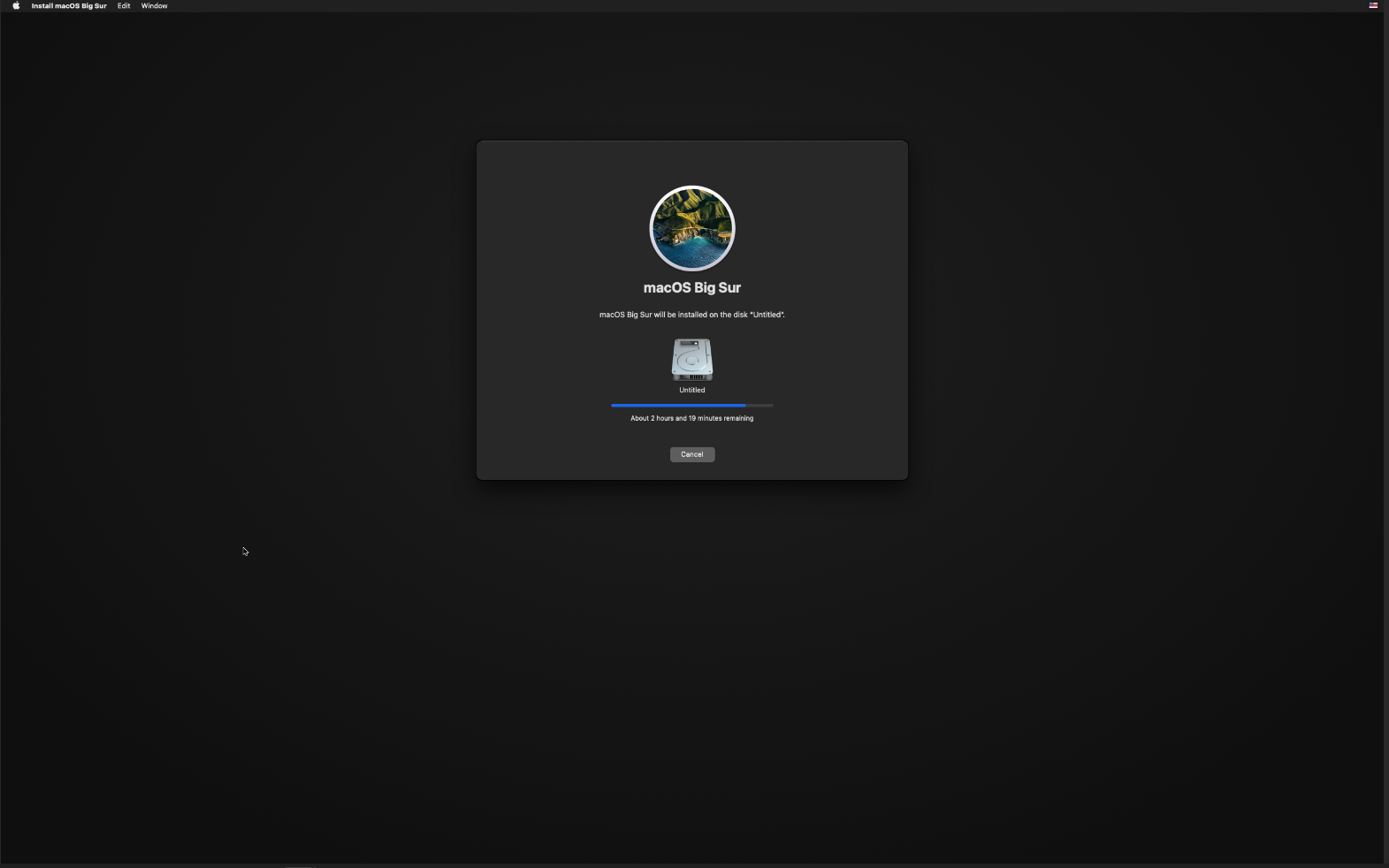Click the 'macOS Big Sur' heading
This screenshot has width=1389, height=868.
coord(692,287)
